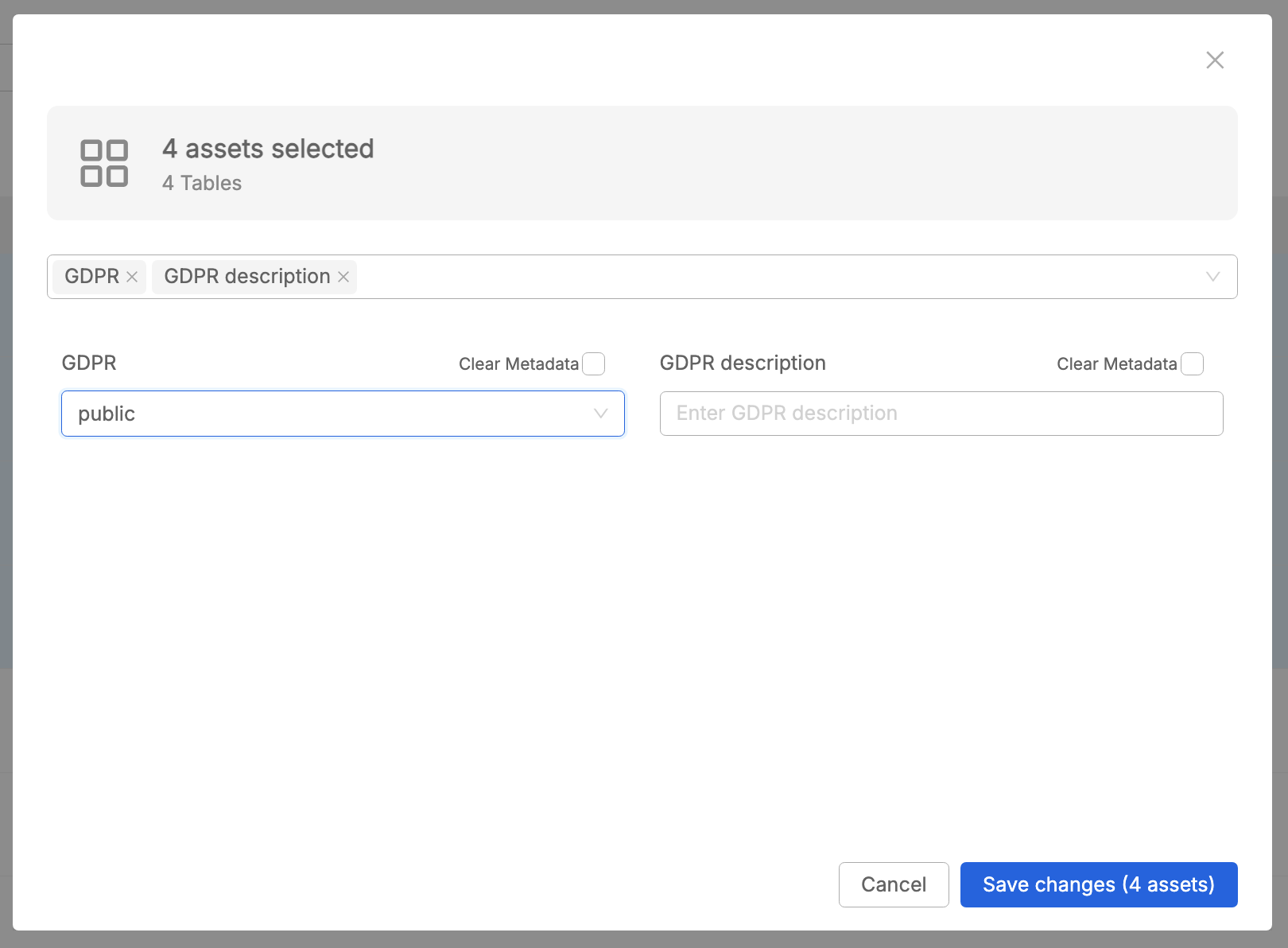Screen dimensions: 1288x948
Task: Click the dropdown arrow beside public
Action: pyautogui.click(x=600, y=414)
